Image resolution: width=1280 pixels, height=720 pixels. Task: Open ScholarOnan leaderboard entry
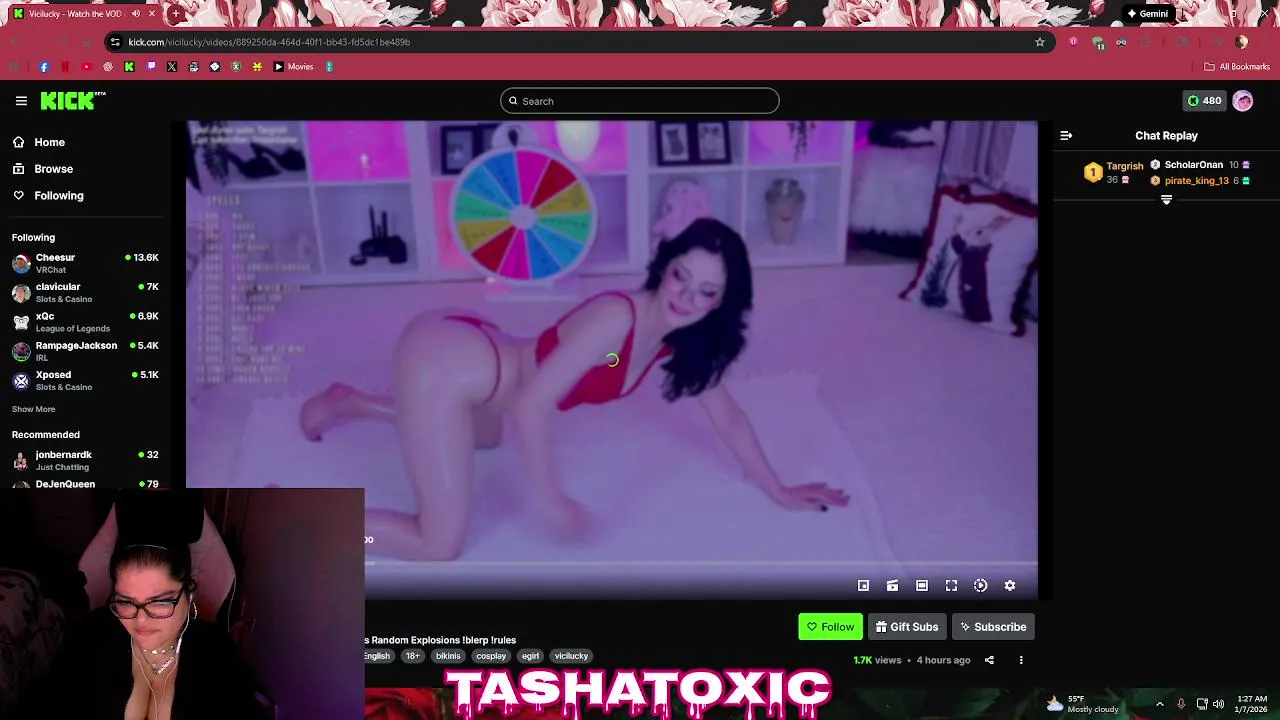pos(1200,165)
